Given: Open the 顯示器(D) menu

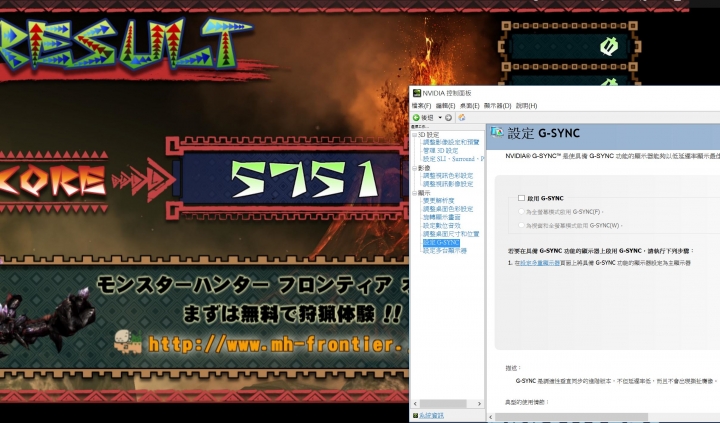Looking at the screenshot, I should point(497,106).
